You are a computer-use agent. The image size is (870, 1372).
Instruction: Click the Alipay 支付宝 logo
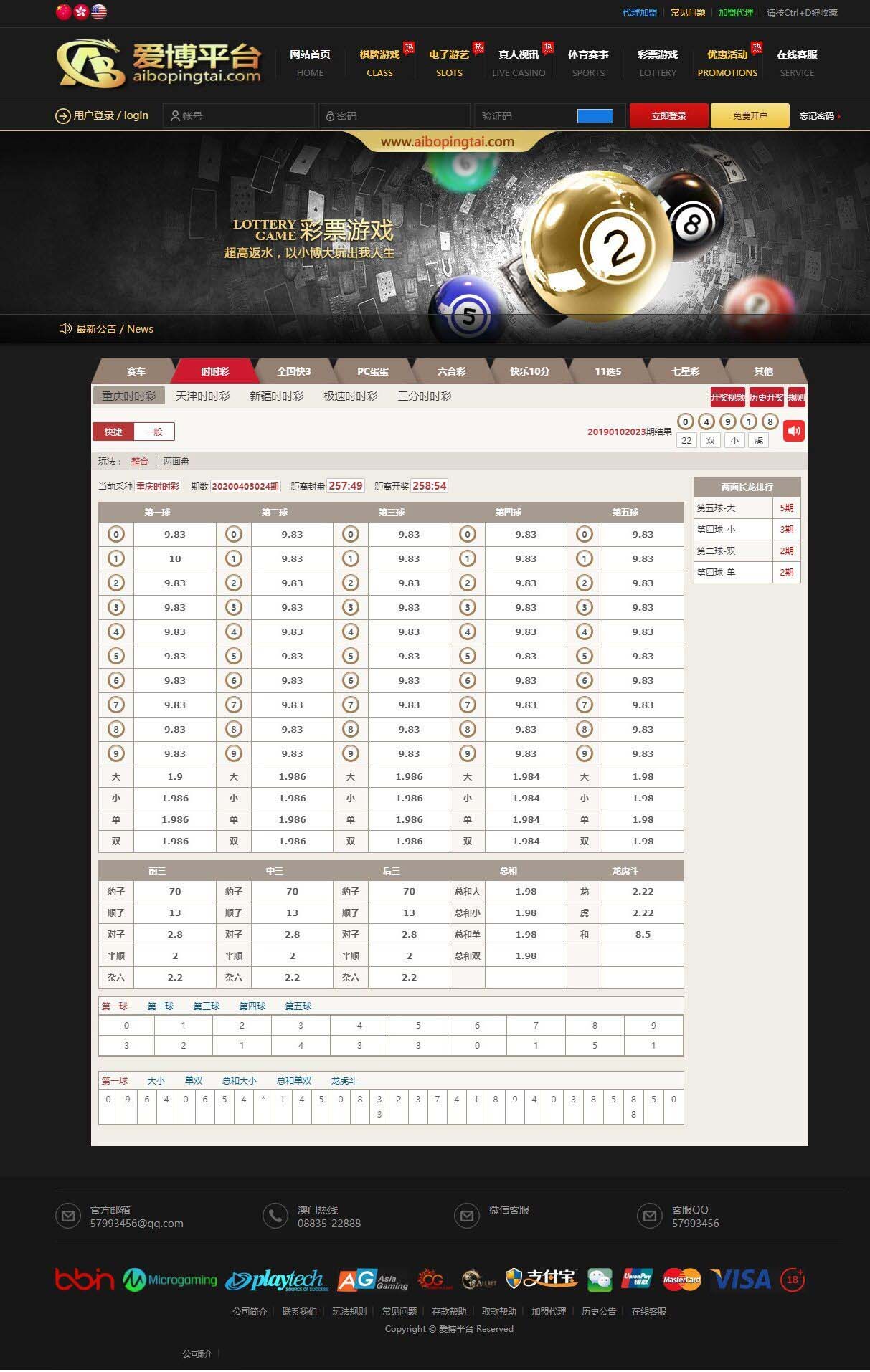tap(542, 1278)
